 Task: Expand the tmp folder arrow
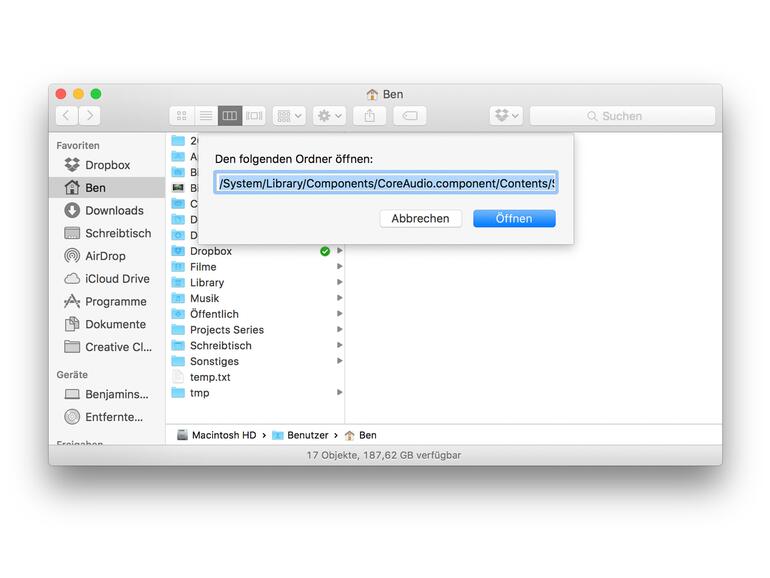pos(339,392)
